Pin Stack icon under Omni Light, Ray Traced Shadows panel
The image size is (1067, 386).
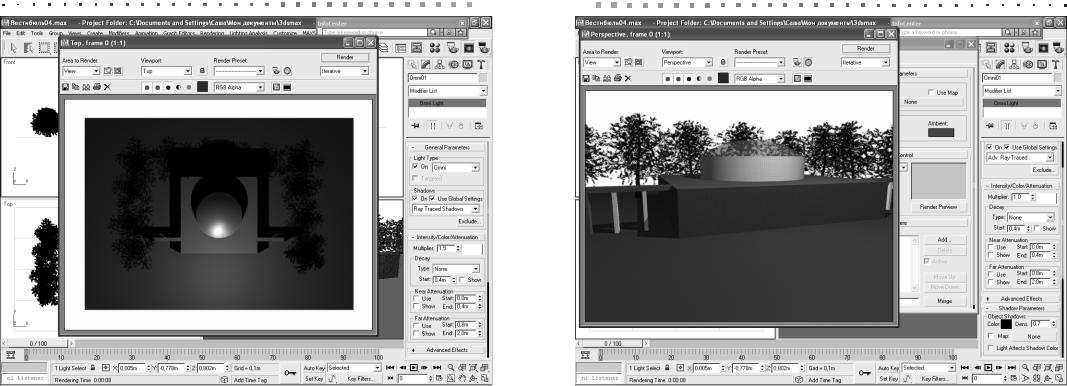point(416,126)
